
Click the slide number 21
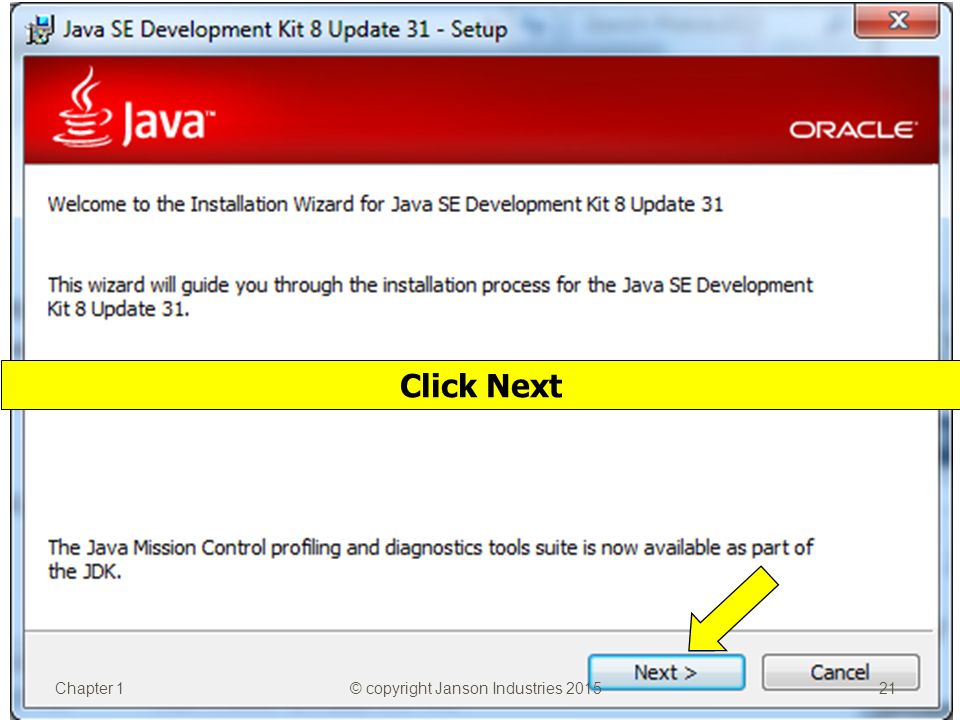[x=887, y=688]
